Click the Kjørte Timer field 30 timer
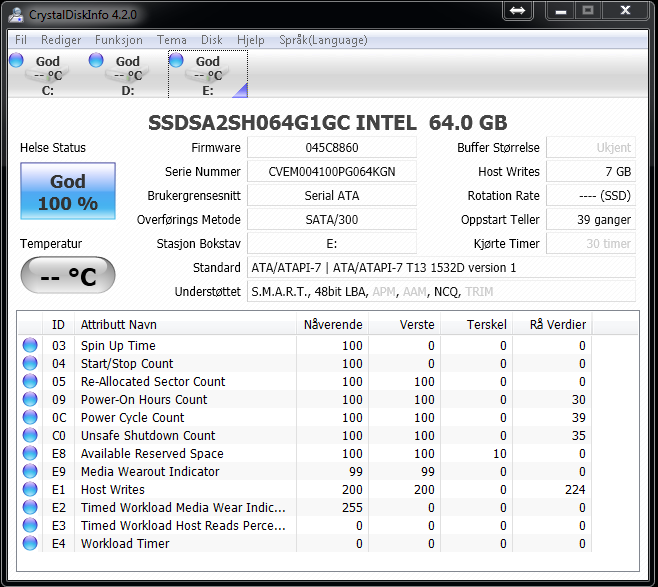 pos(591,243)
